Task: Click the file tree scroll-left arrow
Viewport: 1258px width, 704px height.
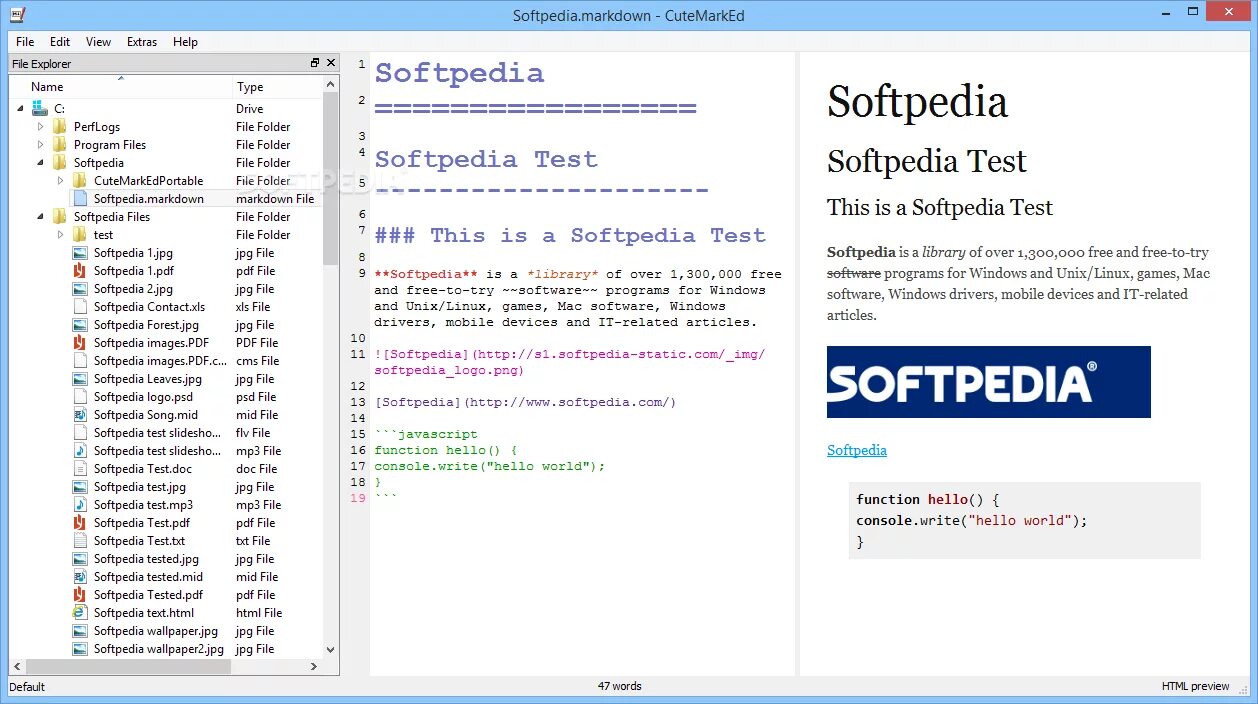Action: point(17,666)
